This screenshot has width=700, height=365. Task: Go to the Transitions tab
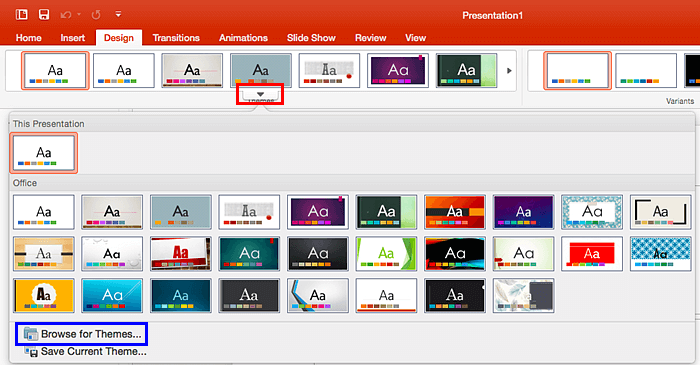[176, 38]
